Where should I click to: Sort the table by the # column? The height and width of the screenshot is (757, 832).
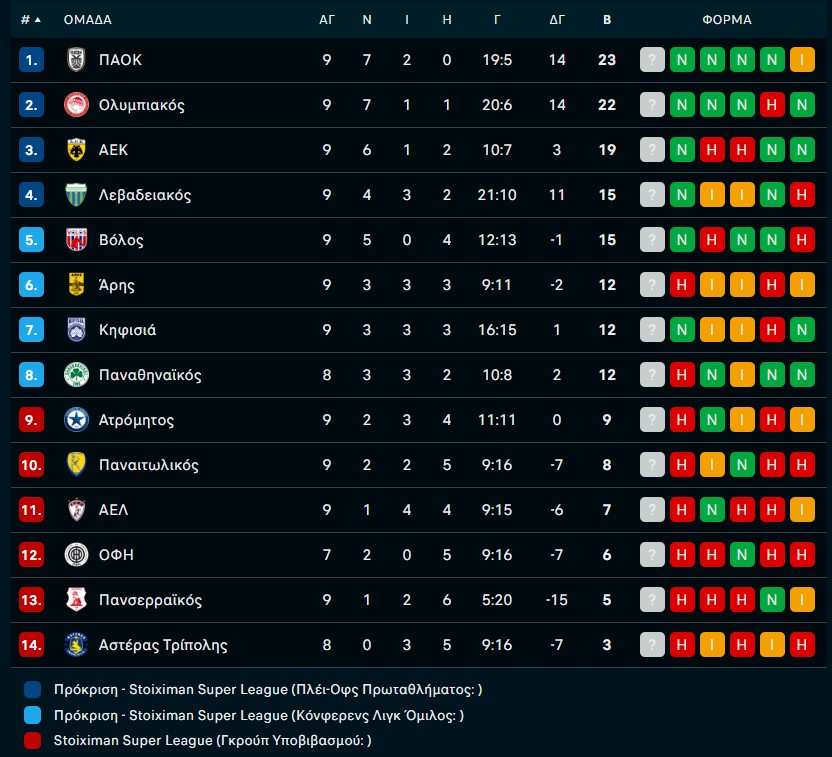(30, 19)
